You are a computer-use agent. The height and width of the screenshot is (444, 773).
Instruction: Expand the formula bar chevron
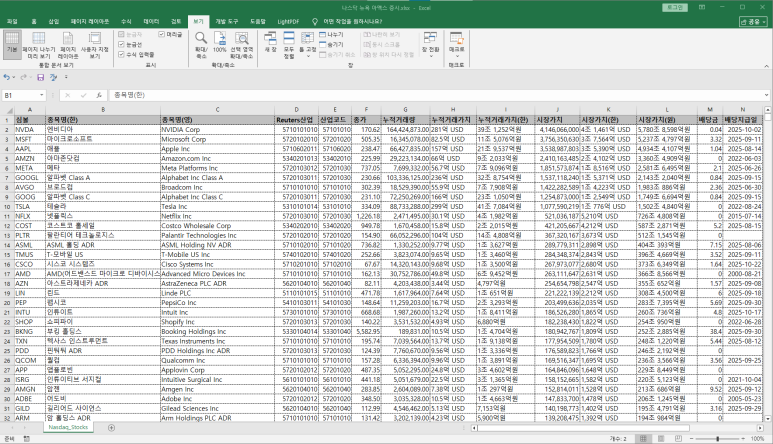(x=767, y=95)
